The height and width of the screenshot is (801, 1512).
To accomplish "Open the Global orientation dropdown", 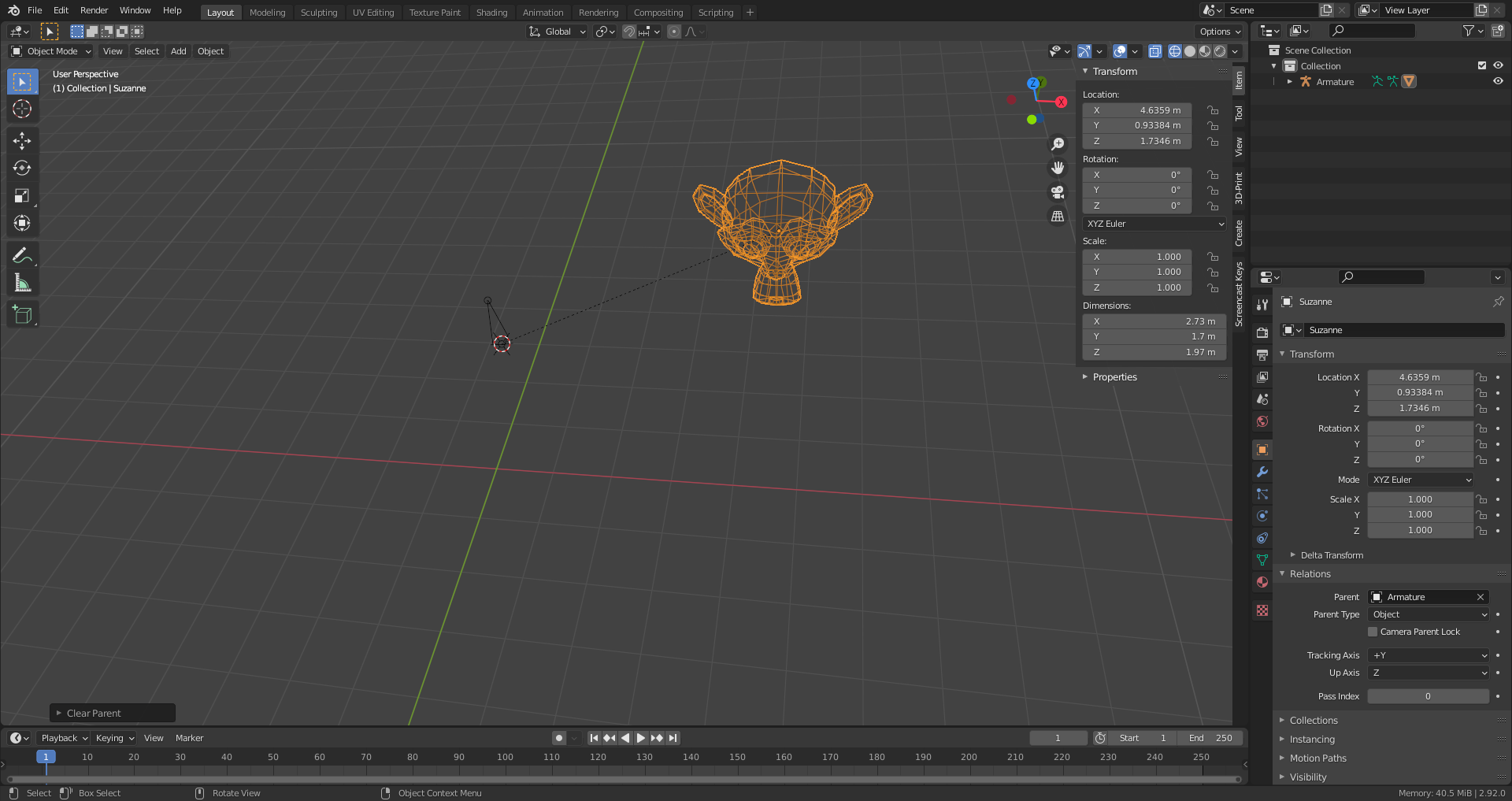I will 558,32.
